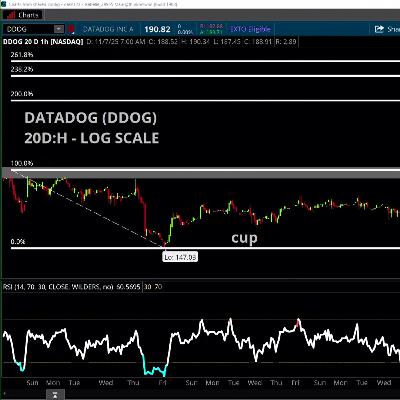Image resolution: width=400 pixels, height=400 pixels.
Task: Click the first Thu label on time axis
Action: [133, 383]
